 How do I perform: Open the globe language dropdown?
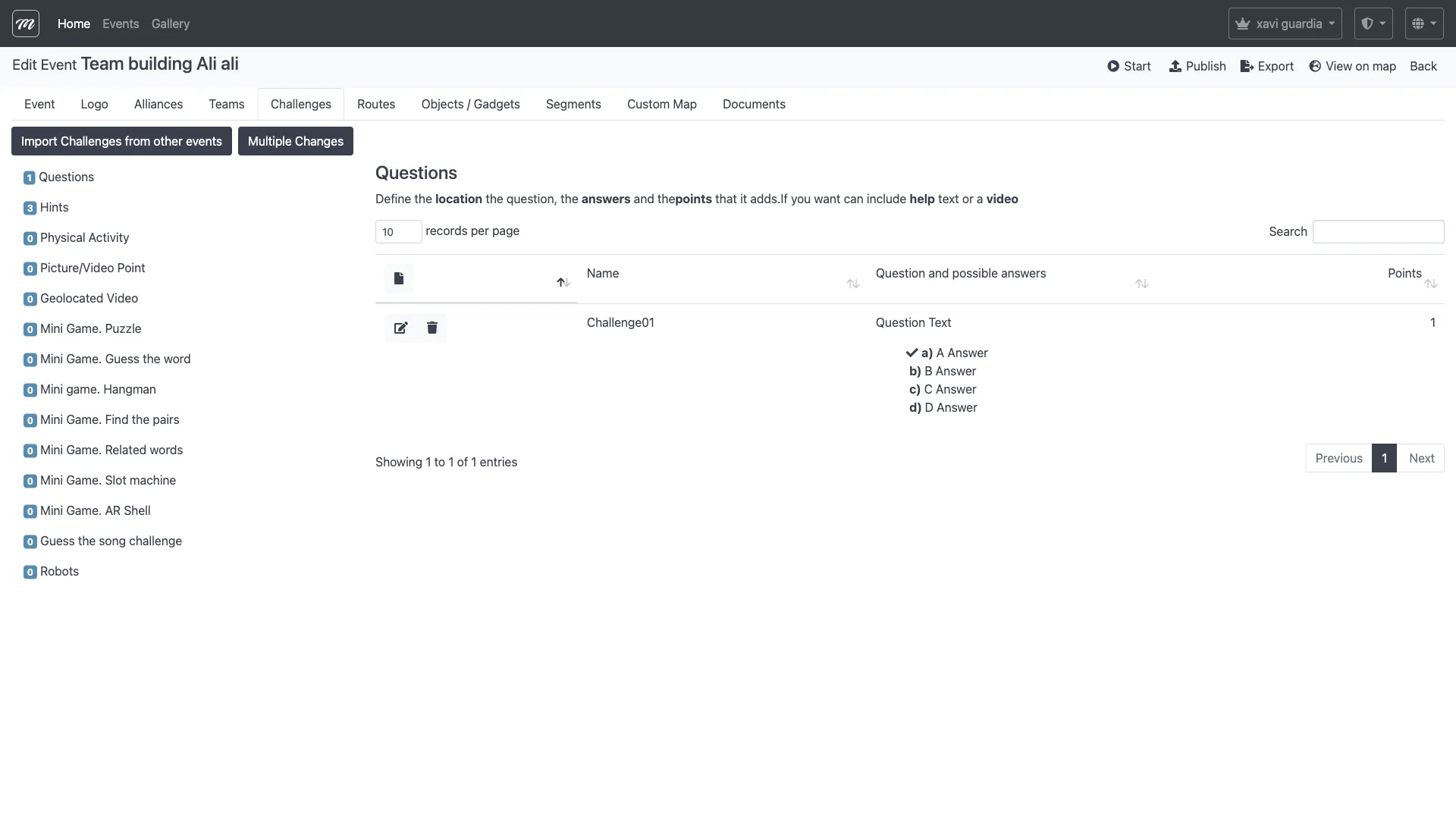[1423, 24]
